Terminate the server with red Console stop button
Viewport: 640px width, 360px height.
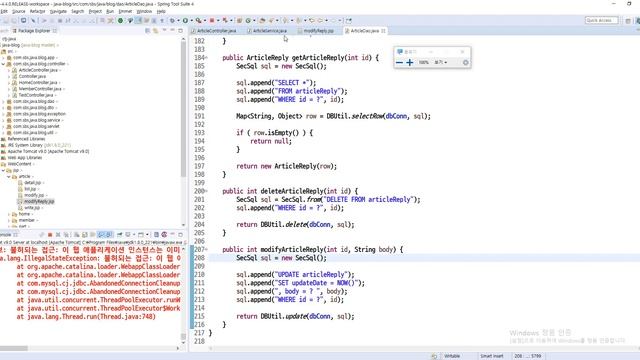click(50, 235)
